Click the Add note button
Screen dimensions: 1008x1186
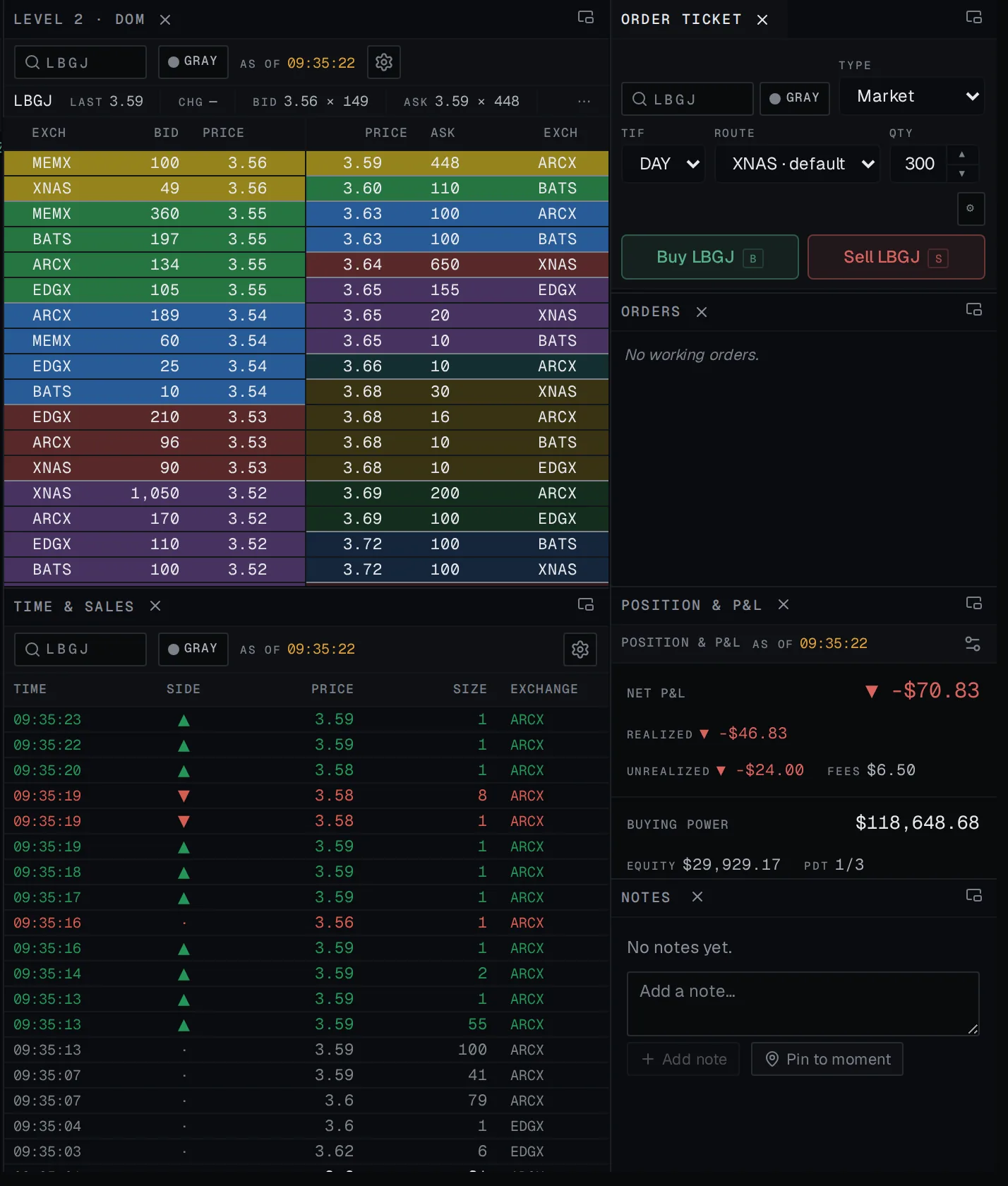(x=683, y=1059)
